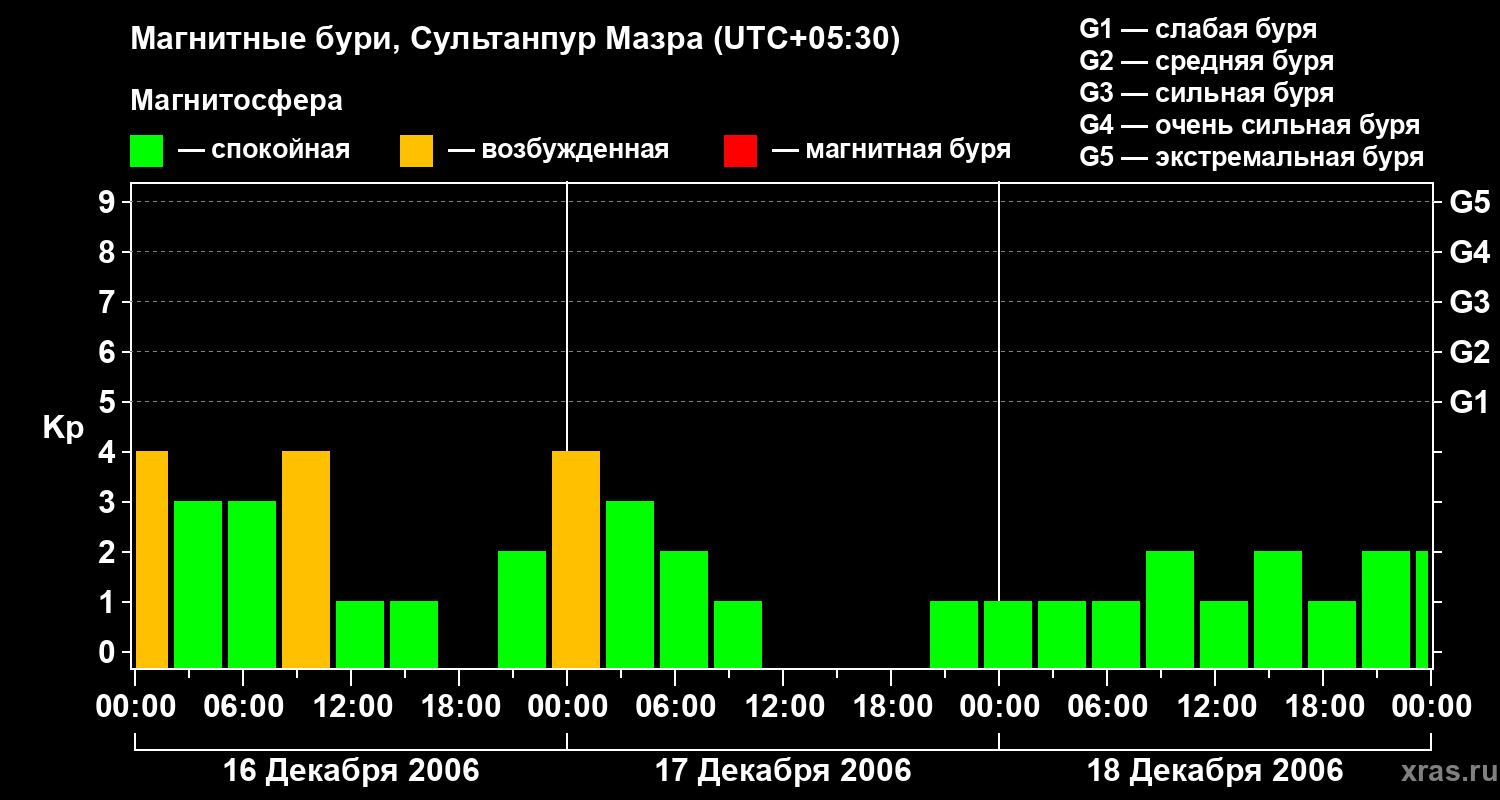1500x800 pixels.
Task: Click the green Kp 1 bar late on 17 December
Action: [x=954, y=635]
